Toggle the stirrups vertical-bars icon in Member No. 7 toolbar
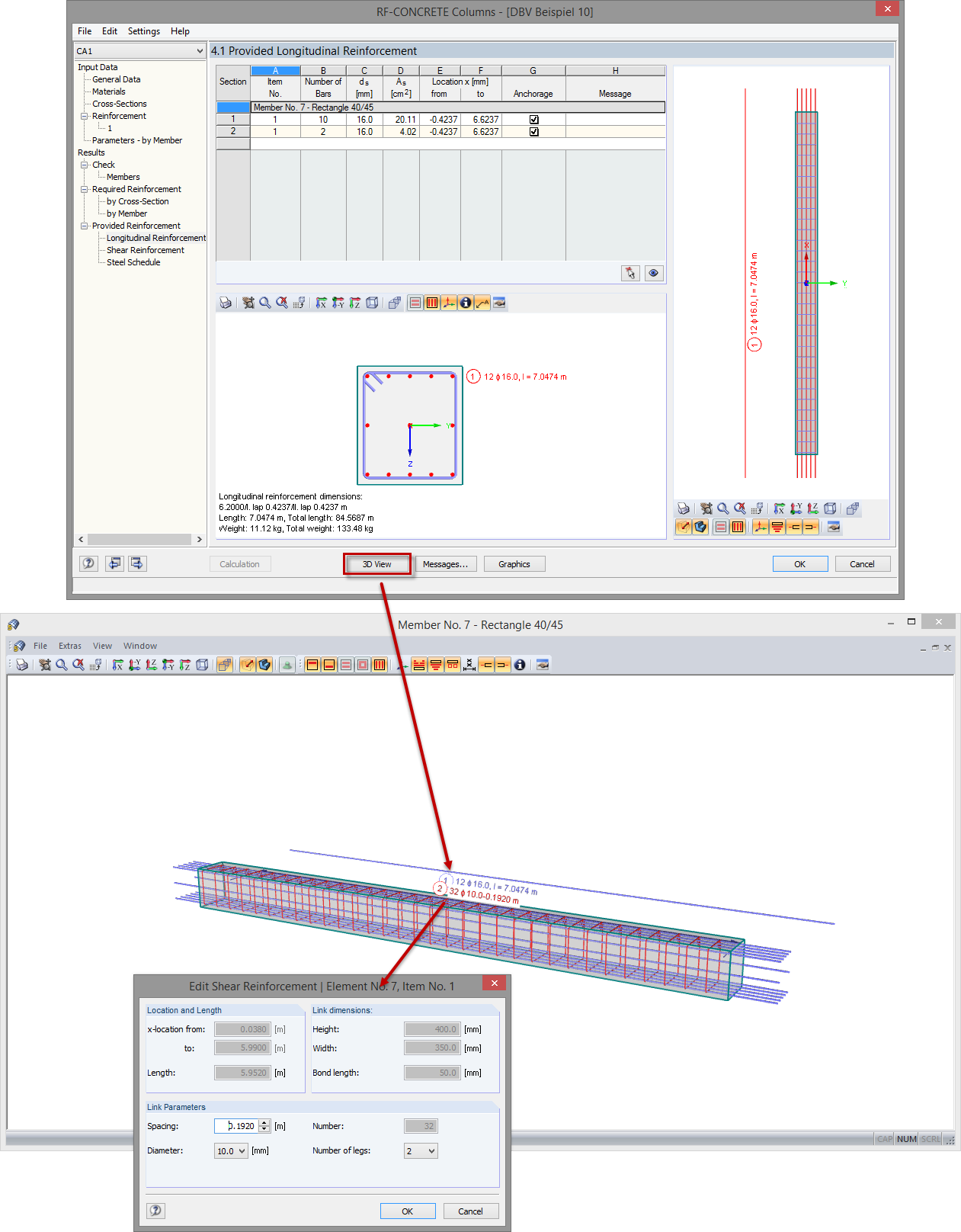The image size is (961, 1232). click(x=380, y=665)
